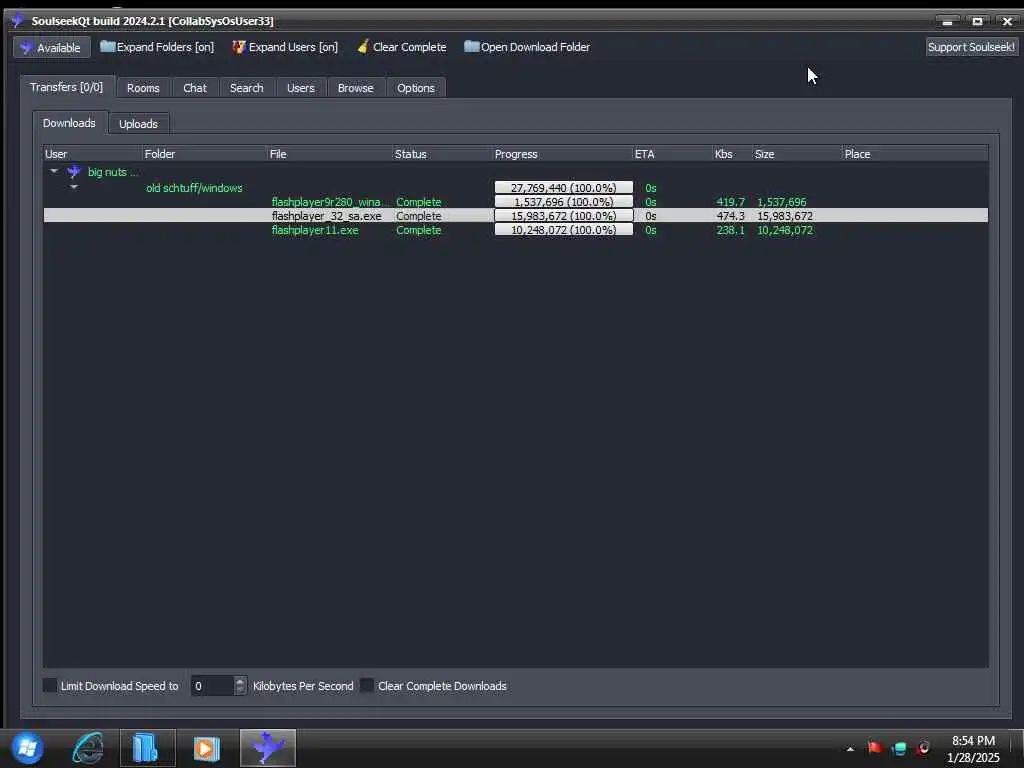
Task: Enable Clear Complete Downloads checkbox
Action: [367, 686]
